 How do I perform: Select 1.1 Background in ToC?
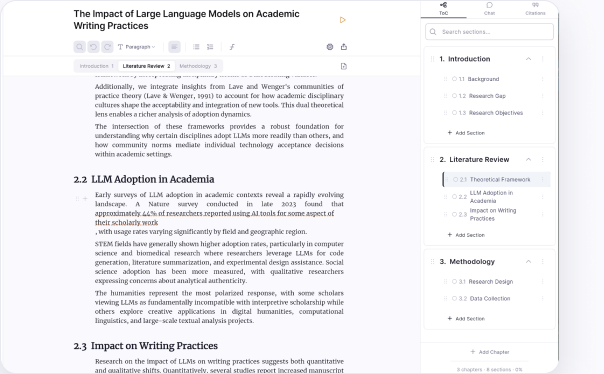pyautogui.click(x=483, y=79)
